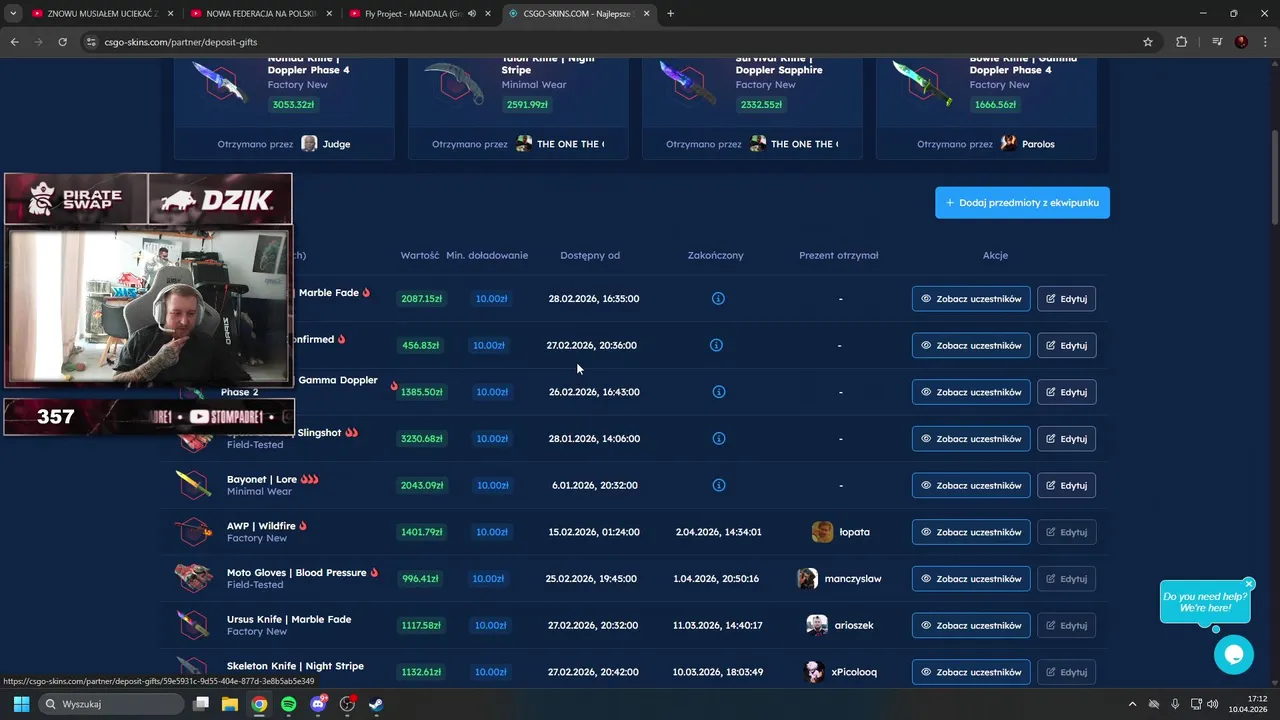Click Survival Knife Doppler Sapphire card title
The image size is (1280, 720).
tap(779, 64)
